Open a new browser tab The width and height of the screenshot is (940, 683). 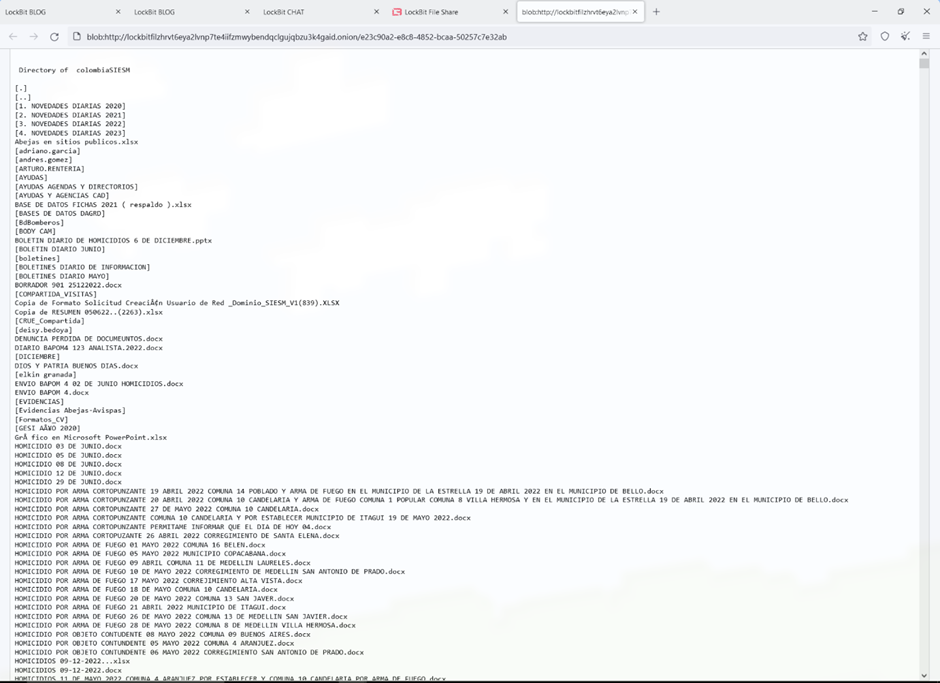(x=656, y=11)
